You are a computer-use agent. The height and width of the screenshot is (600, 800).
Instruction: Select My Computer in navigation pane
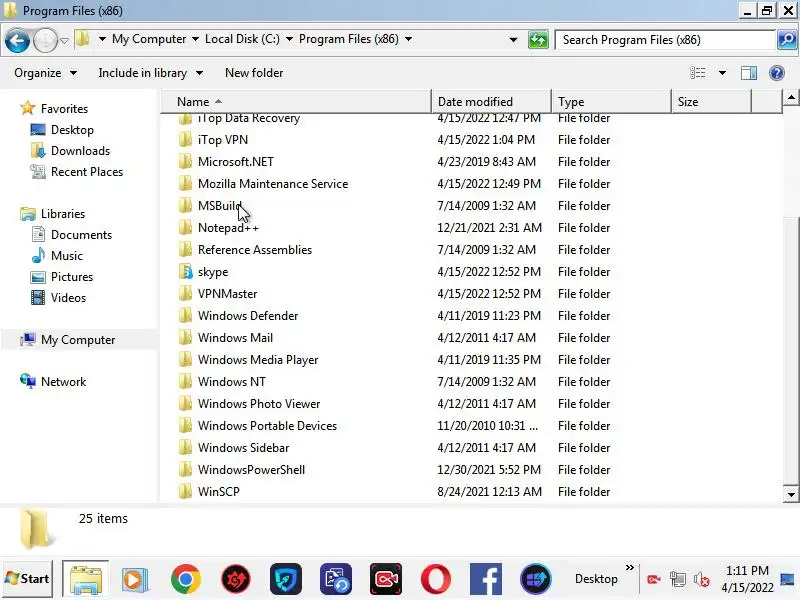pos(78,340)
